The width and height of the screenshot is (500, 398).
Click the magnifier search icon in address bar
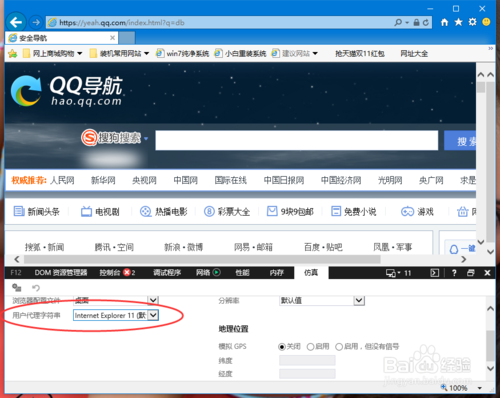coord(398,22)
